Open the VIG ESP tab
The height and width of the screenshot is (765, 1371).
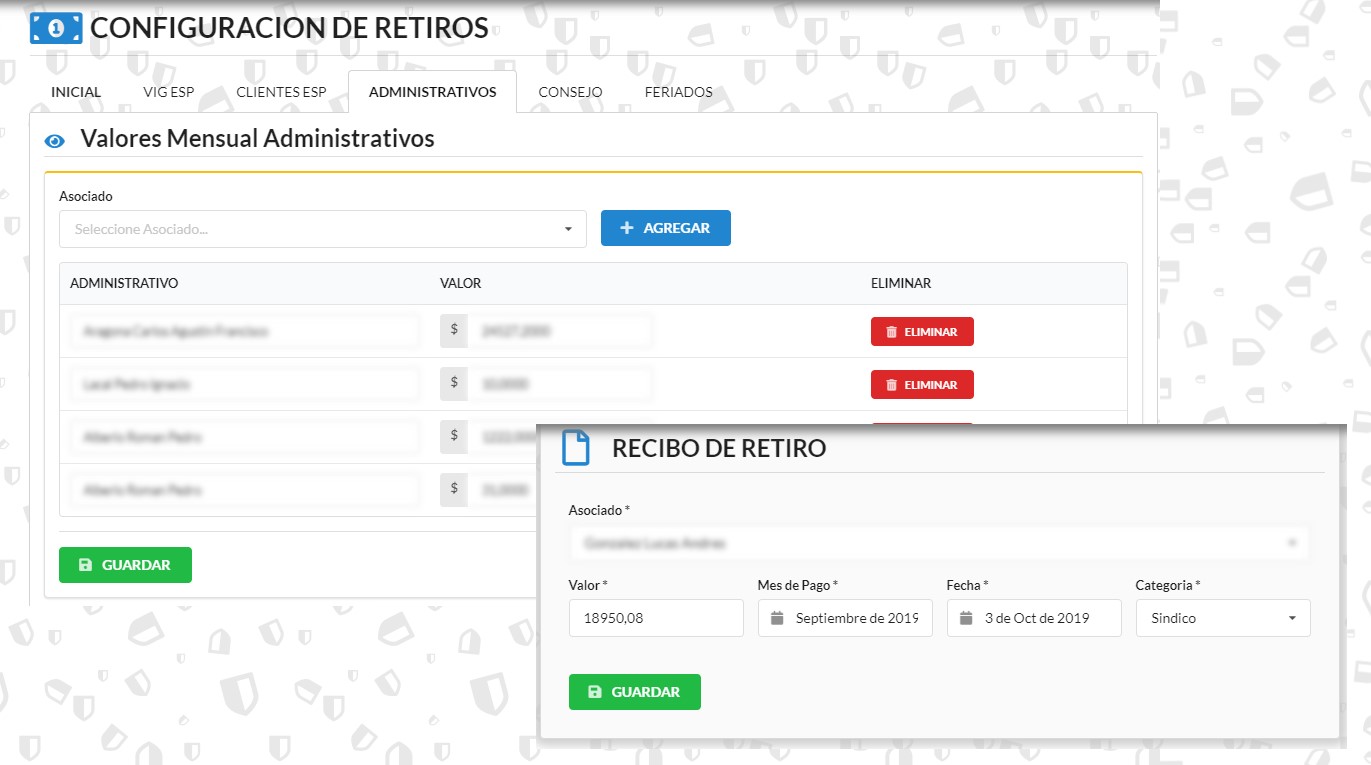click(x=169, y=92)
